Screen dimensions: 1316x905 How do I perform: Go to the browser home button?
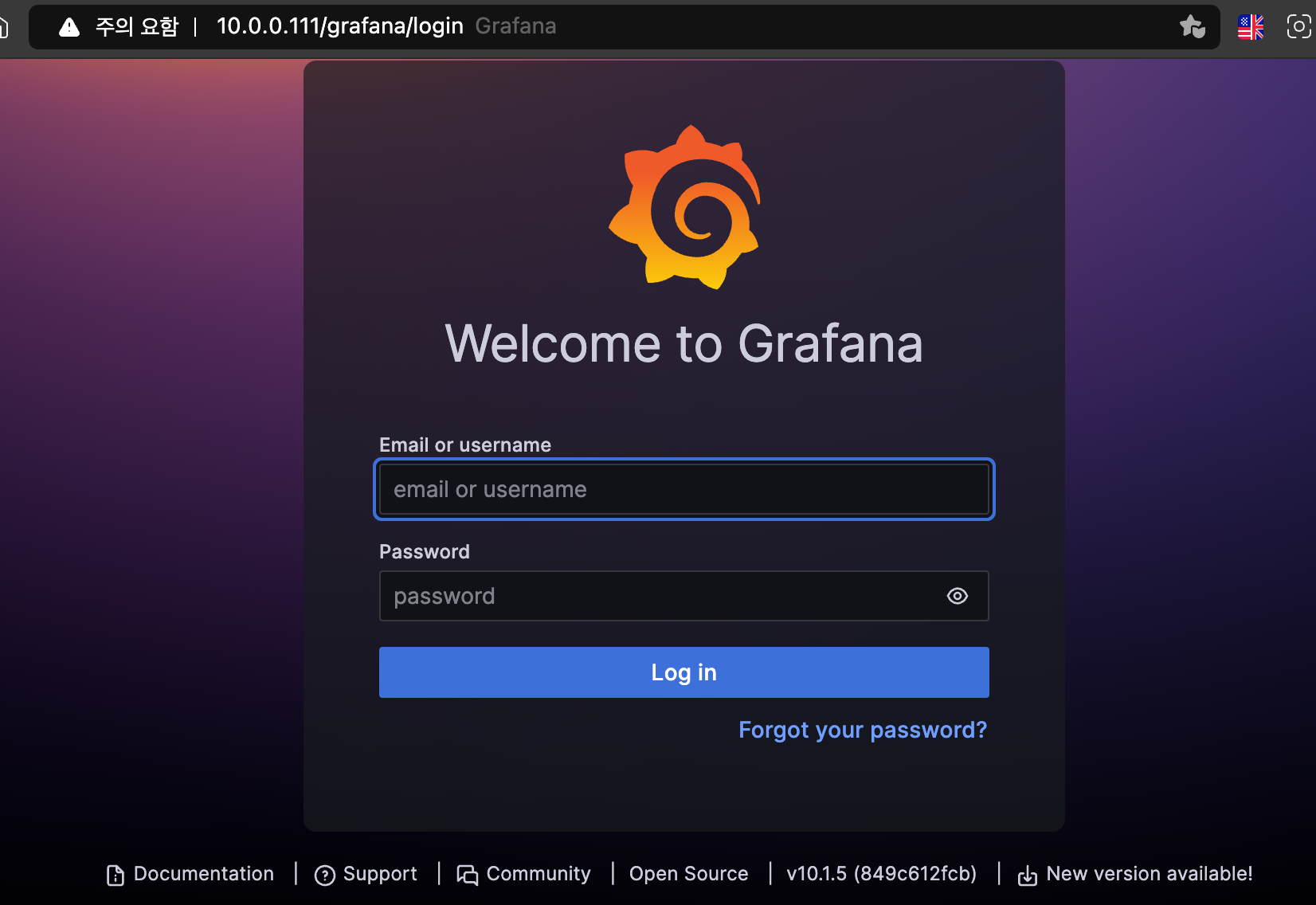(2, 27)
